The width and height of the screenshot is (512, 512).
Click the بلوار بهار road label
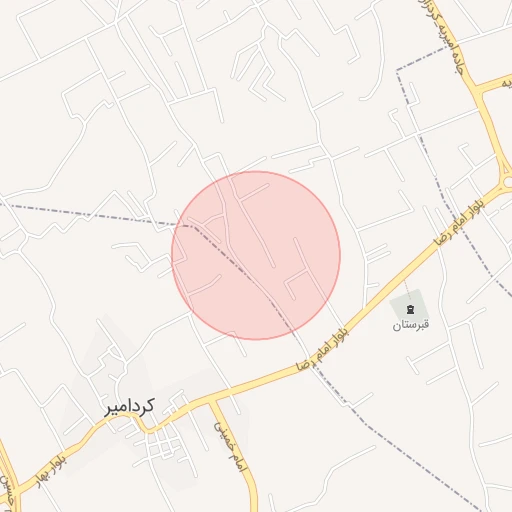[x=51, y=473]
